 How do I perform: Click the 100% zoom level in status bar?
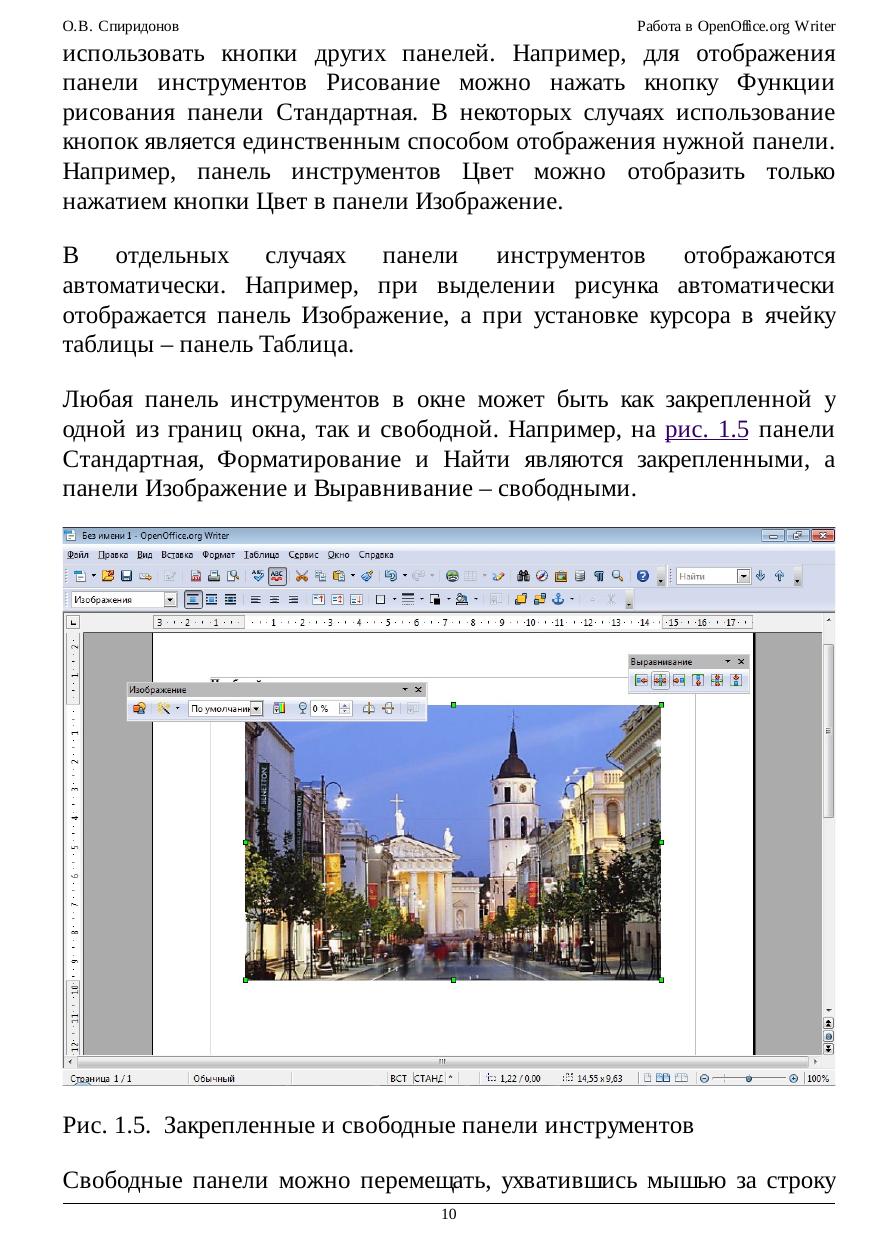point(818,1078)
